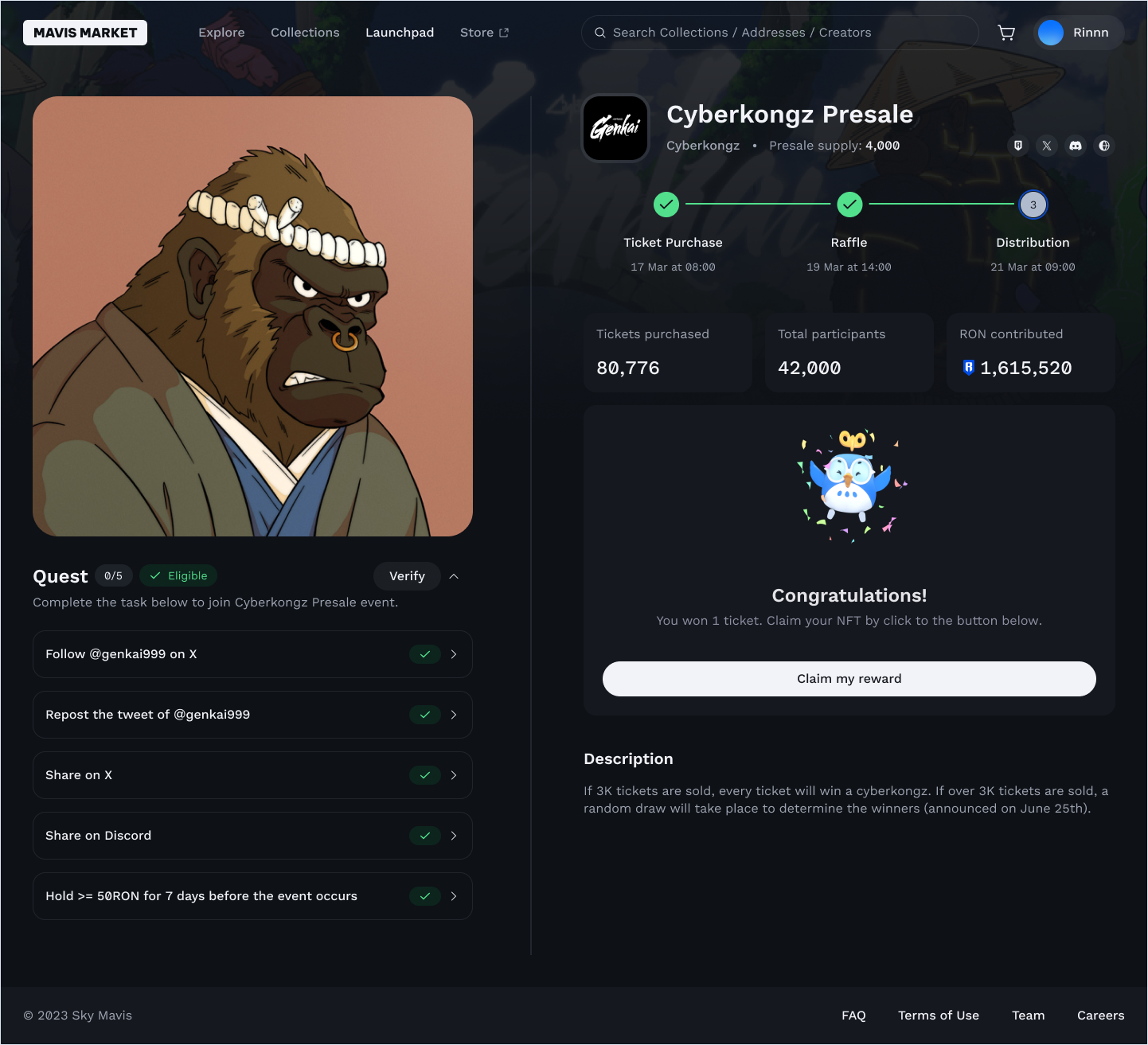
Task: Click the X (Twitter) social icon
Action: click(x=1047, y=146)
